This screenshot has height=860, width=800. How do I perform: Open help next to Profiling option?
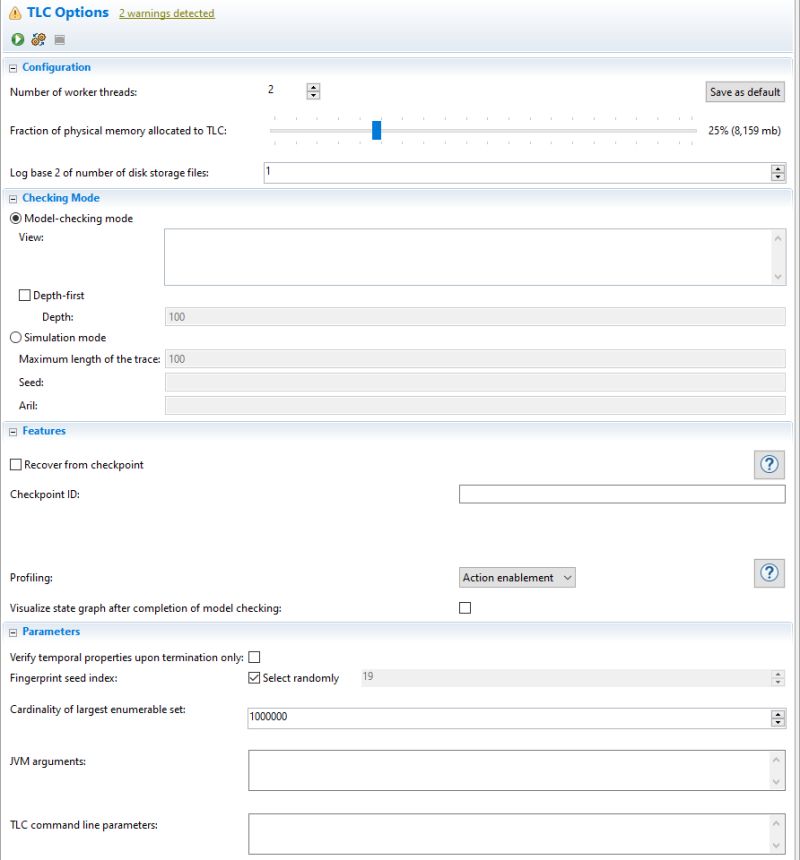(768, 573)
